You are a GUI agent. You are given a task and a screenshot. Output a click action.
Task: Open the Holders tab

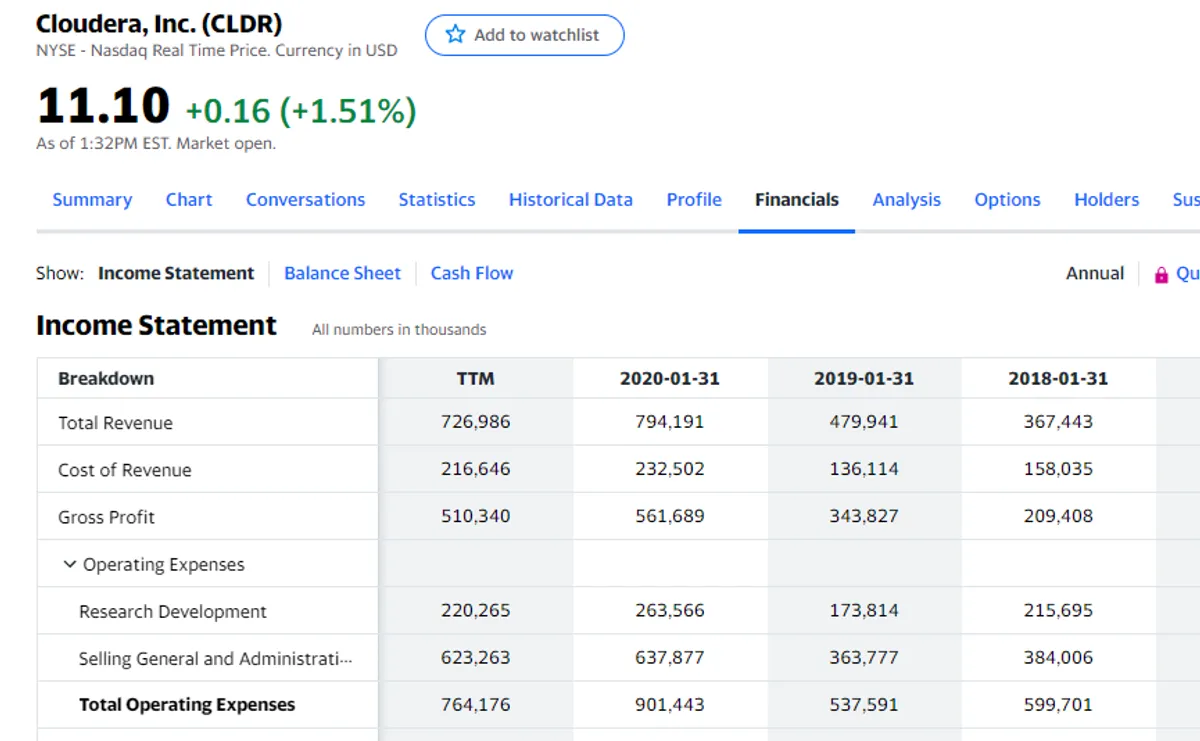click(x=1106, y=200)
